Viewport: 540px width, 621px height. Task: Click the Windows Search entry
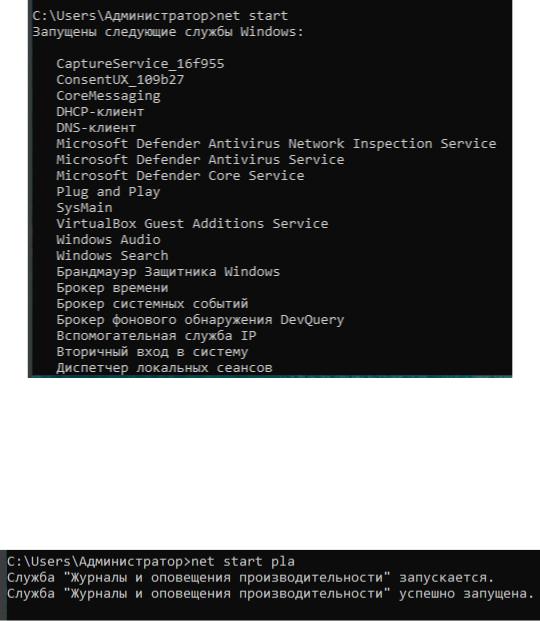(112, 255)
